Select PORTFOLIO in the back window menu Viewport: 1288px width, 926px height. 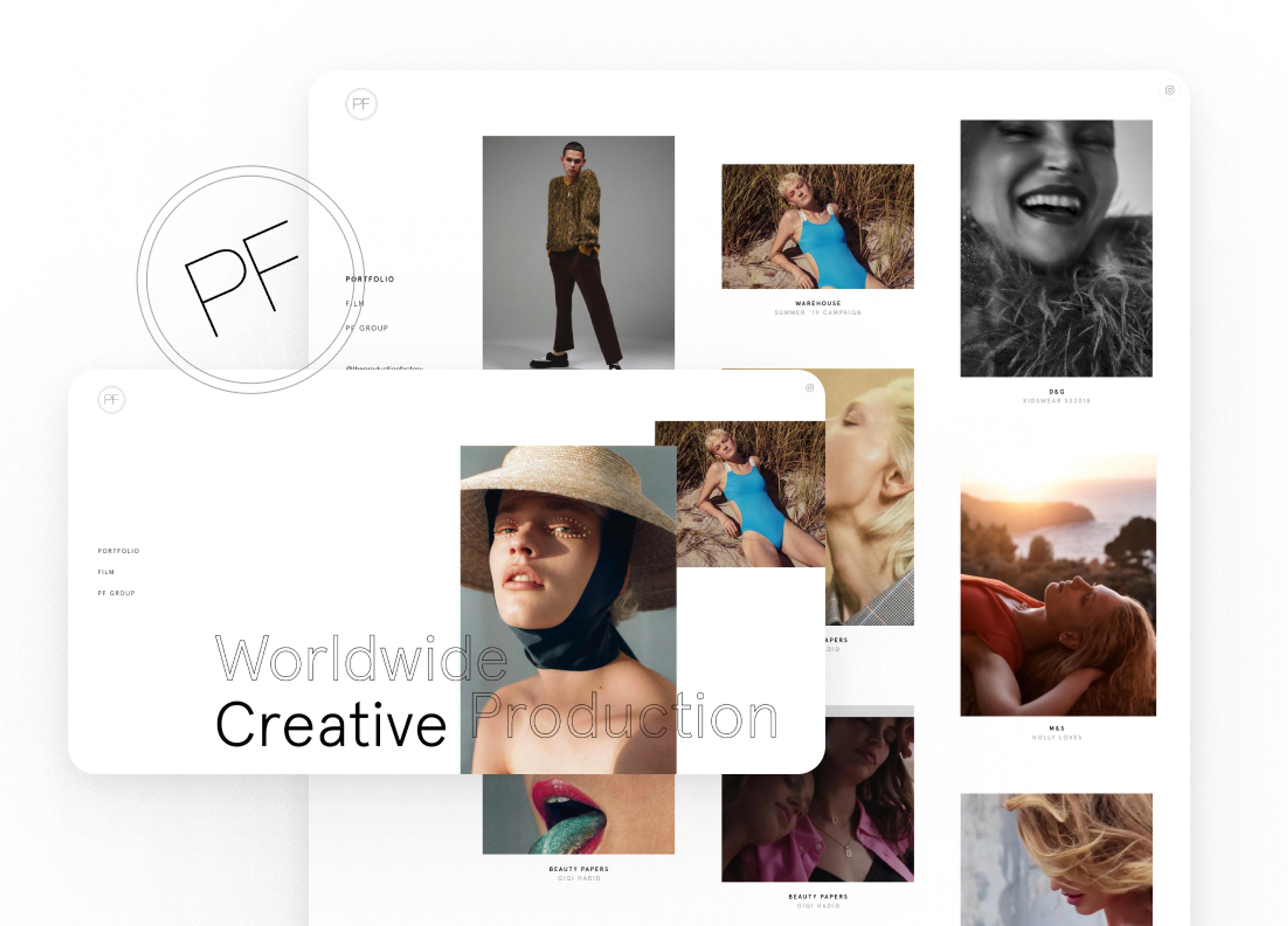pos(370,279)
